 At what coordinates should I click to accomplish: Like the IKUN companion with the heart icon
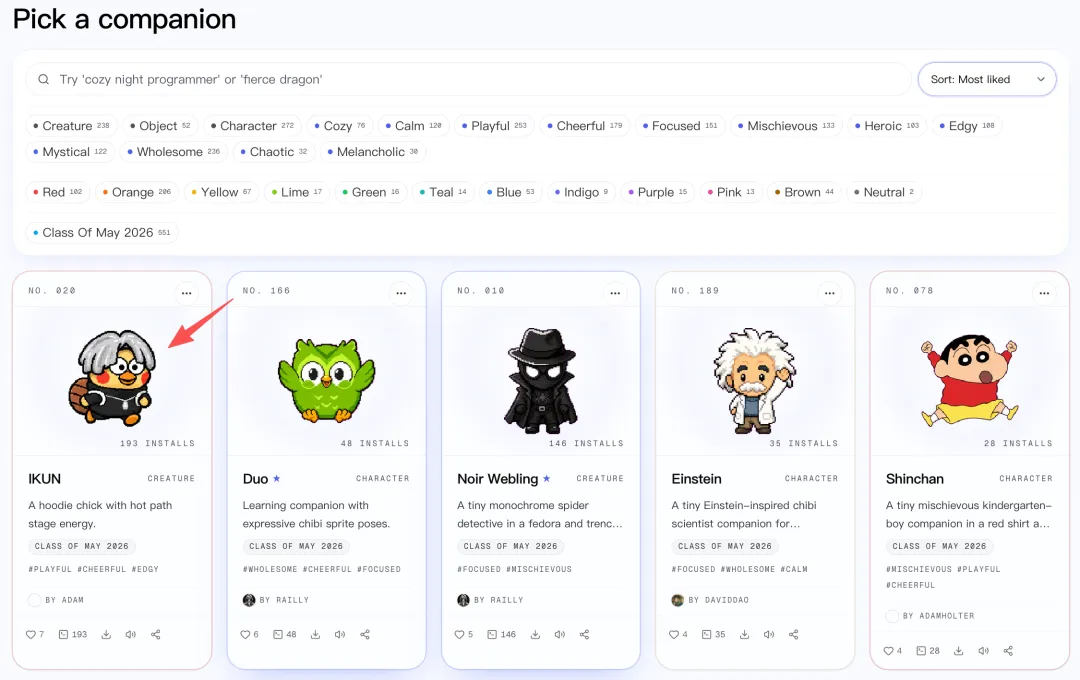click(x=30, y=635)
